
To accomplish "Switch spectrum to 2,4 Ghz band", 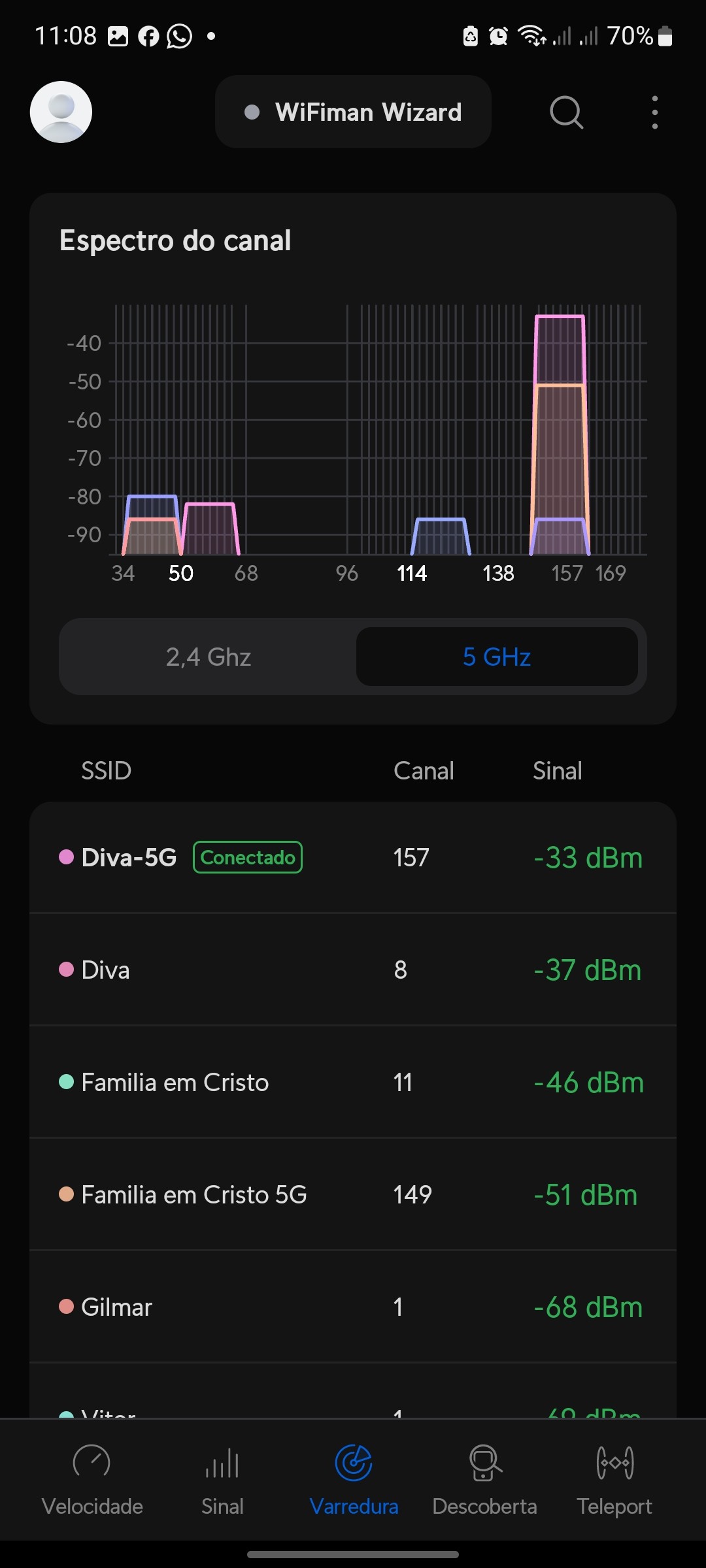I will click(208, 657).
